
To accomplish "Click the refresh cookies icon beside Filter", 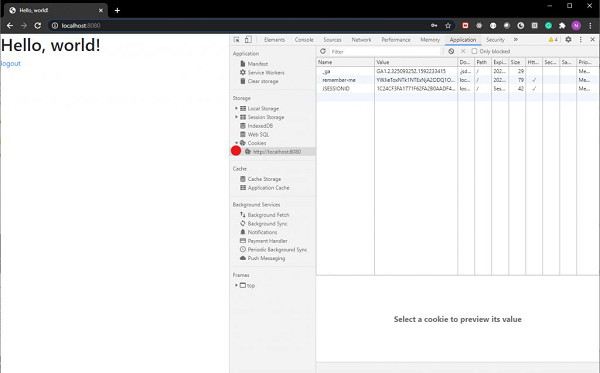I will [x=323, y=51].
